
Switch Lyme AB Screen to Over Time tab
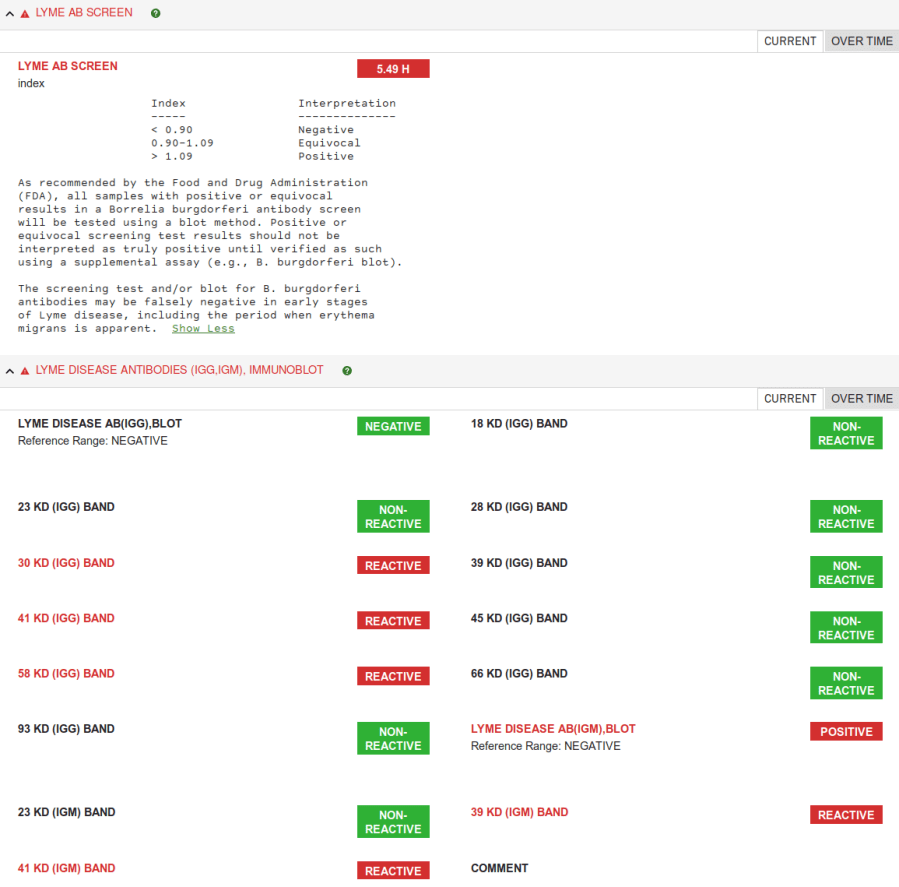(x=861, y=41)
